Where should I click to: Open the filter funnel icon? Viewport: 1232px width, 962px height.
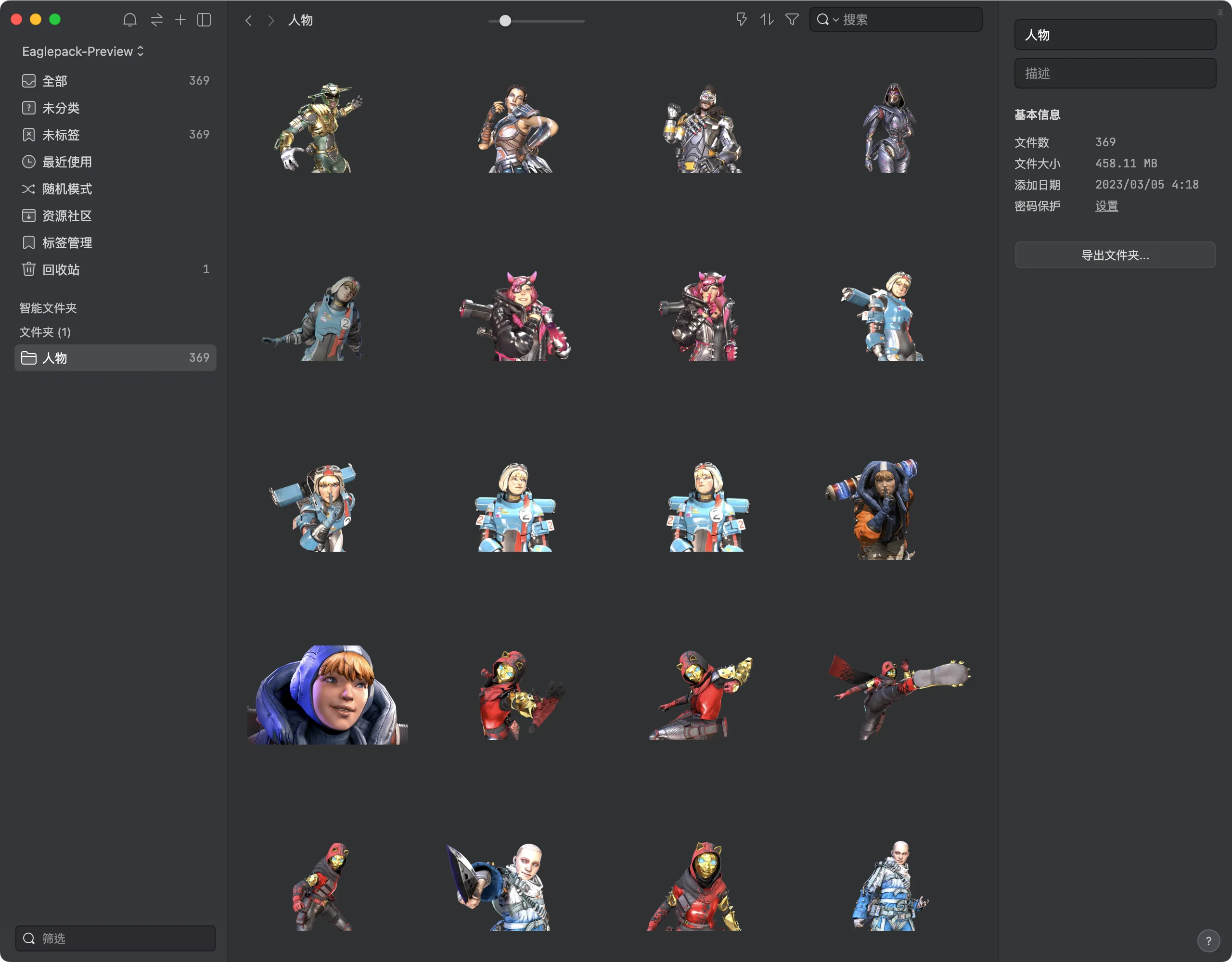(792, 20)
